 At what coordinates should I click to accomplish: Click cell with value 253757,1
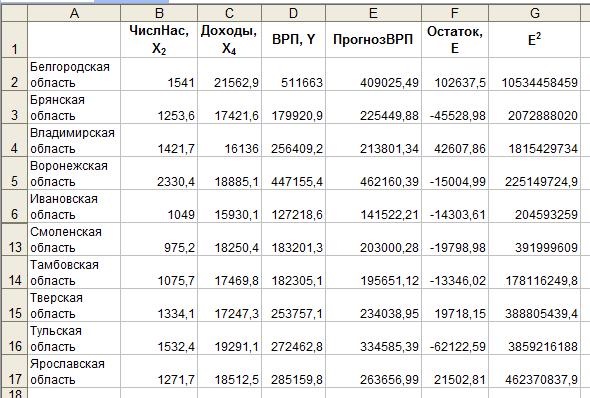(293, 305)
